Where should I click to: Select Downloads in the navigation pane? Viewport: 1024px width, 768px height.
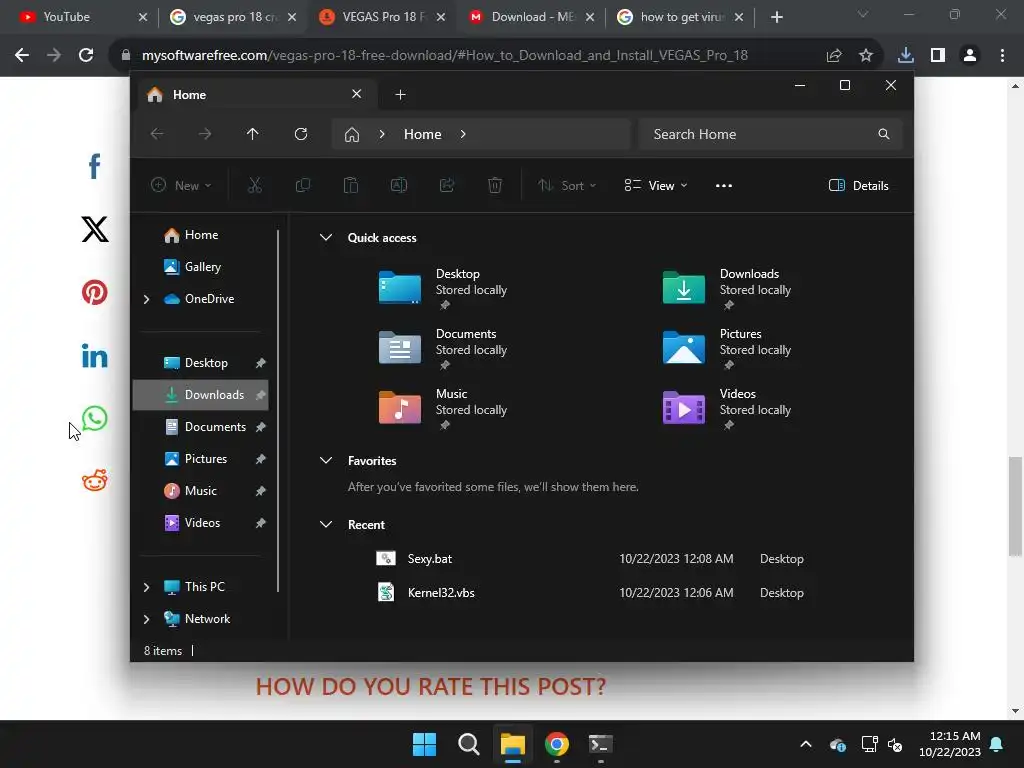click(x=201, y=394)
